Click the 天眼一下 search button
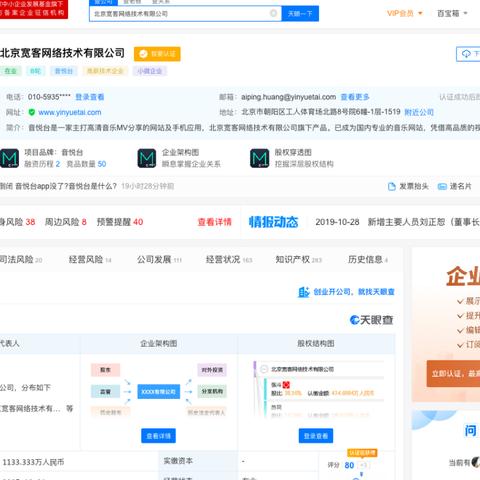 click(300, 14)
